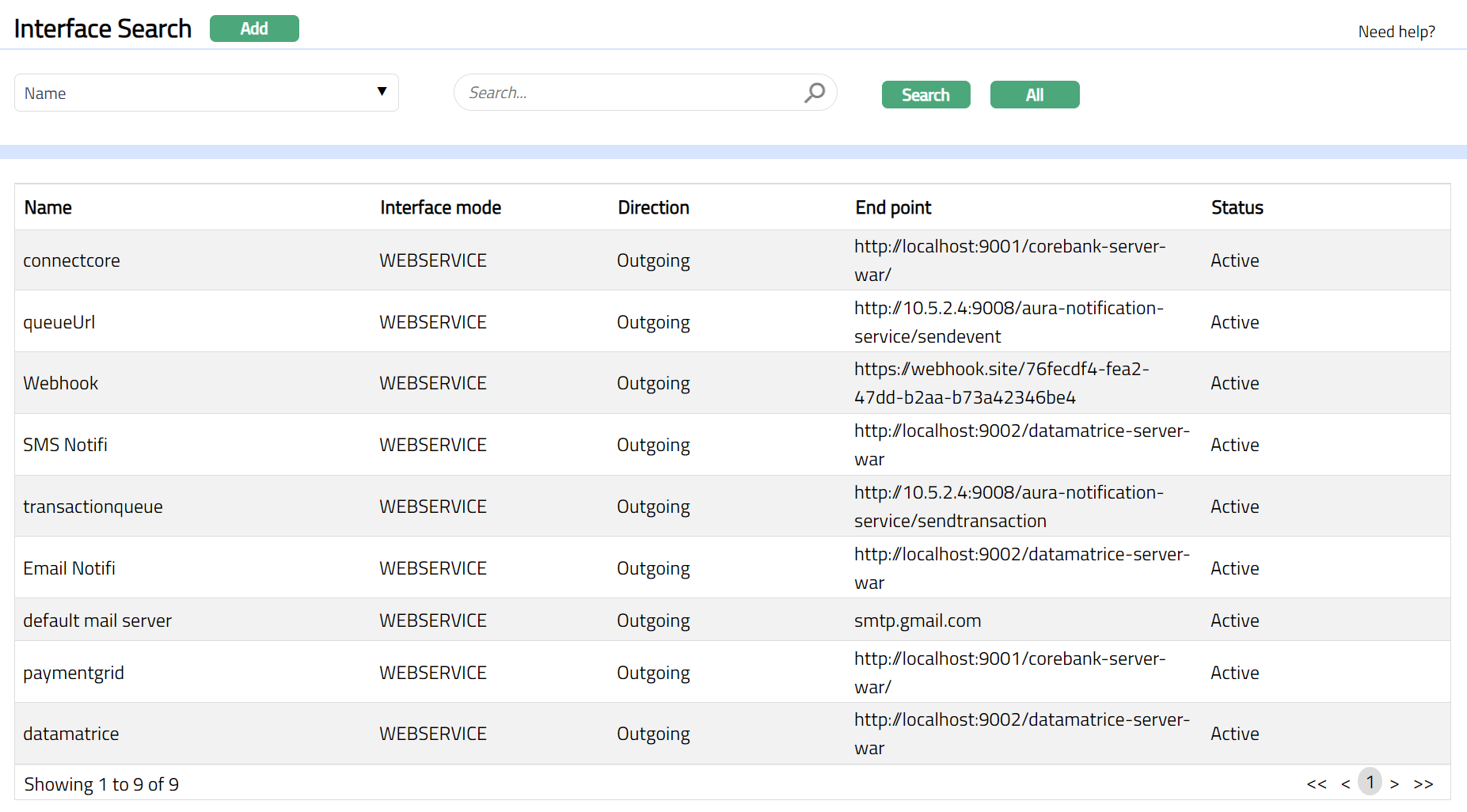Click the All button
This screenshot has width=1467, height=812.
(1034, 95)
